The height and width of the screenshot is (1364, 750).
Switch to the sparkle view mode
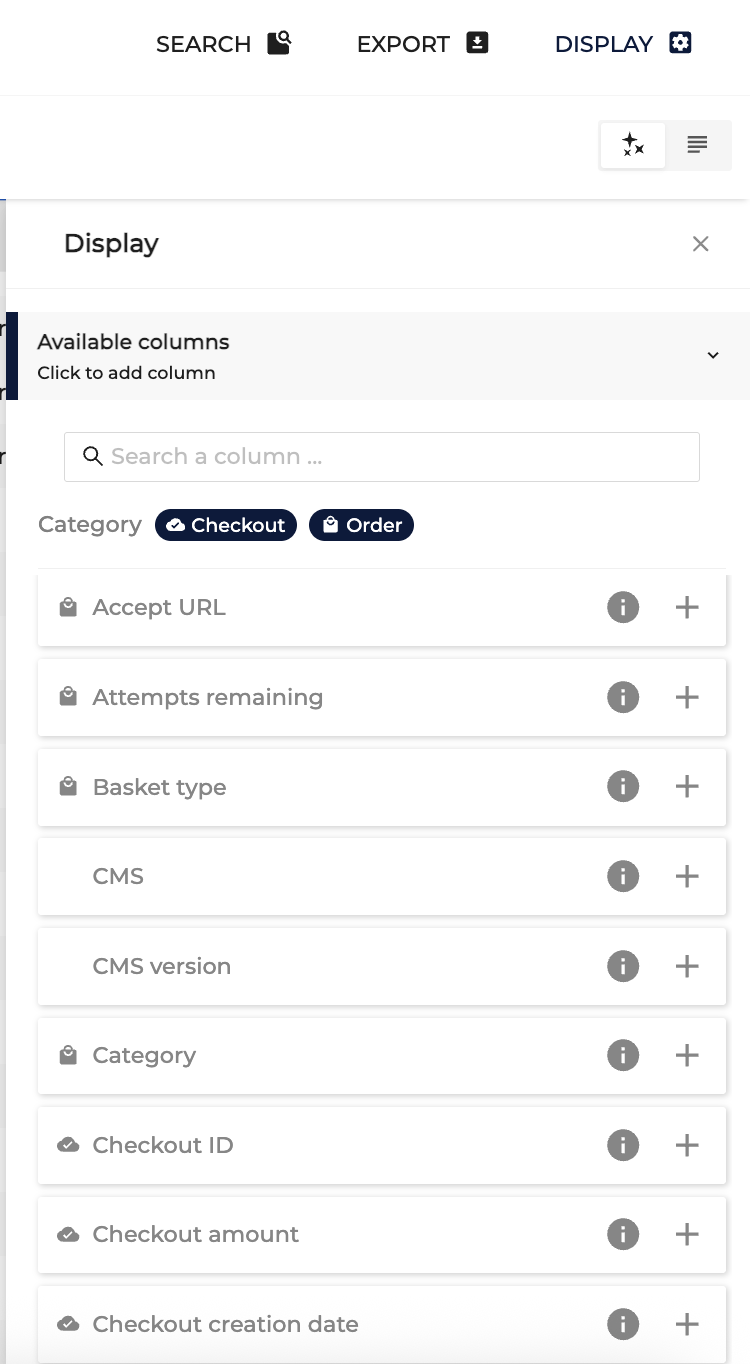(633, 145)
